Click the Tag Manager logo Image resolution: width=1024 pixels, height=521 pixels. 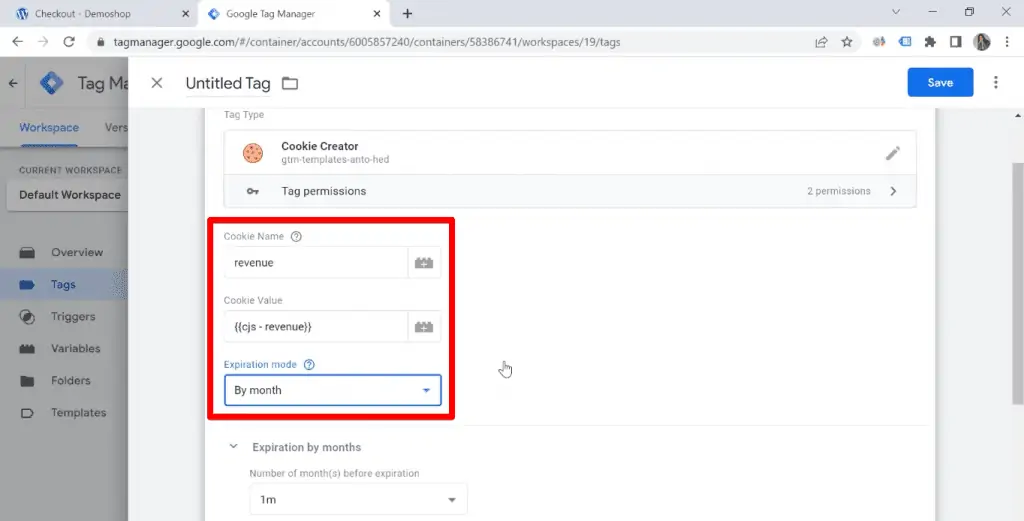(x=52, y=83)
